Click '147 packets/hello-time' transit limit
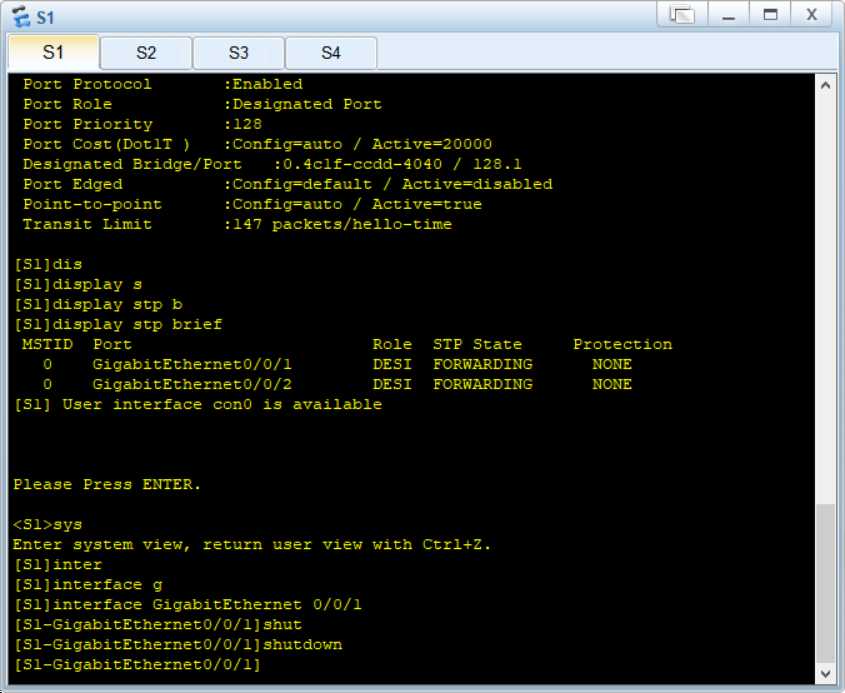The image size is (845, 693). click(342, 224)
